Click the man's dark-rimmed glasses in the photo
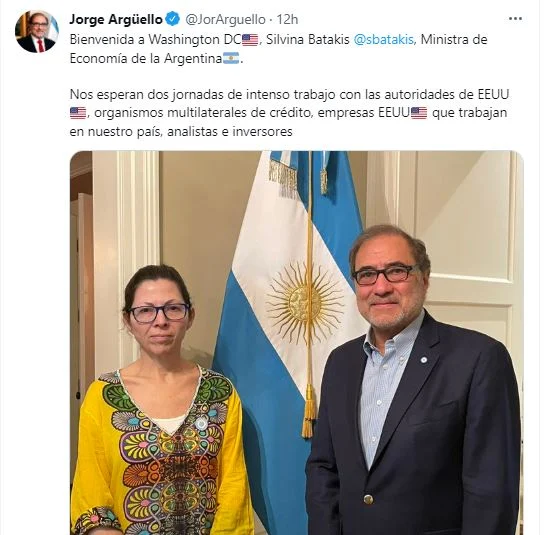The image size is (546, 535). point(384,273)
